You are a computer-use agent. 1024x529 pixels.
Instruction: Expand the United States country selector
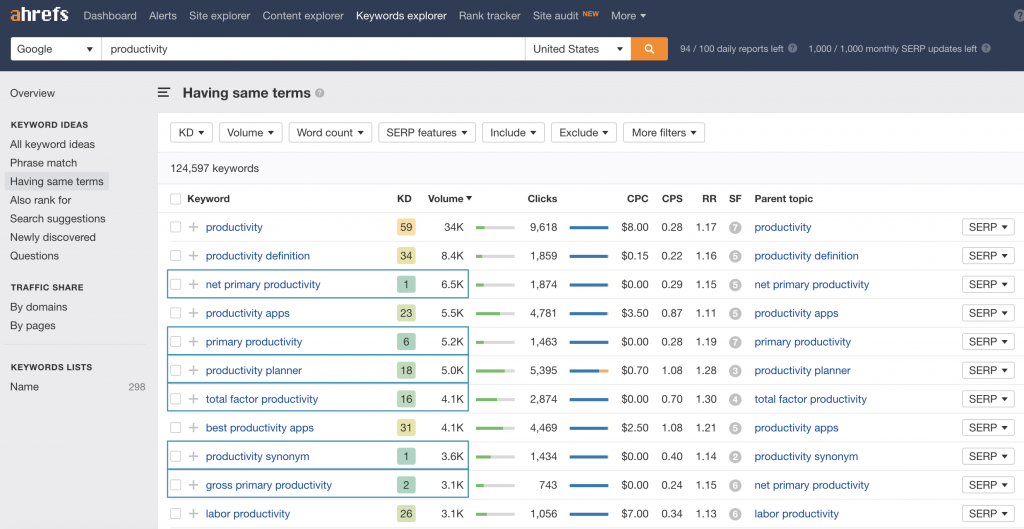(577, 49)
